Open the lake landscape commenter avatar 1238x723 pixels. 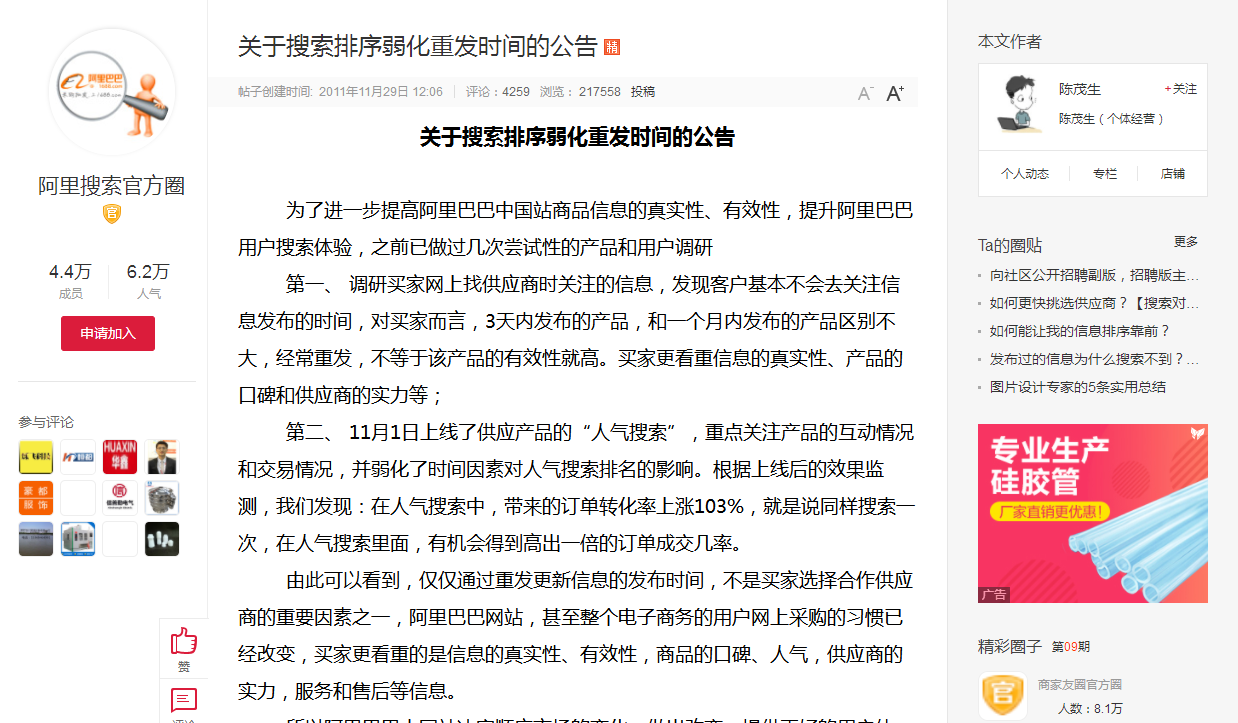click(x=36, y=539)
